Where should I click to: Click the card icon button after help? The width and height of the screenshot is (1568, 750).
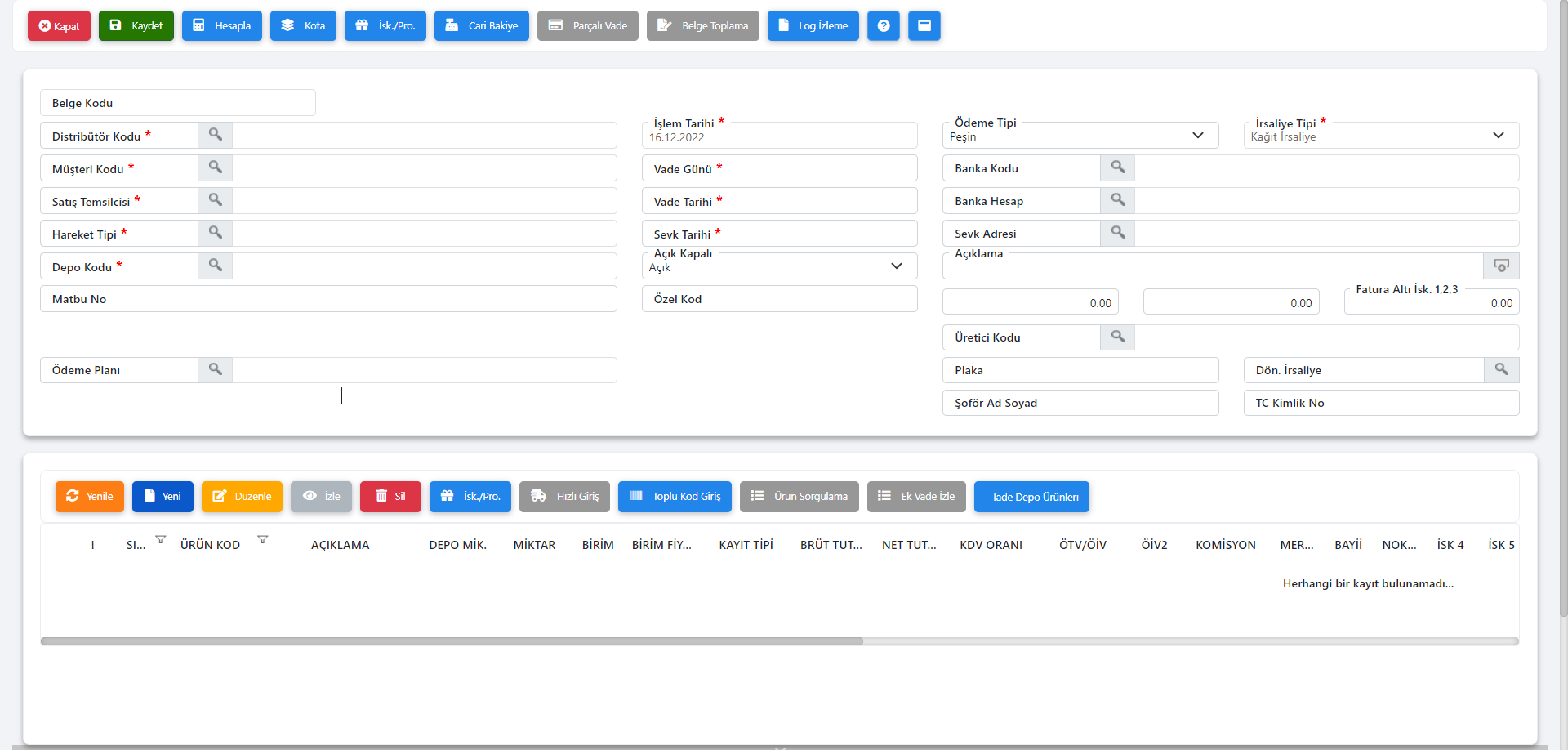pos(924,26)
